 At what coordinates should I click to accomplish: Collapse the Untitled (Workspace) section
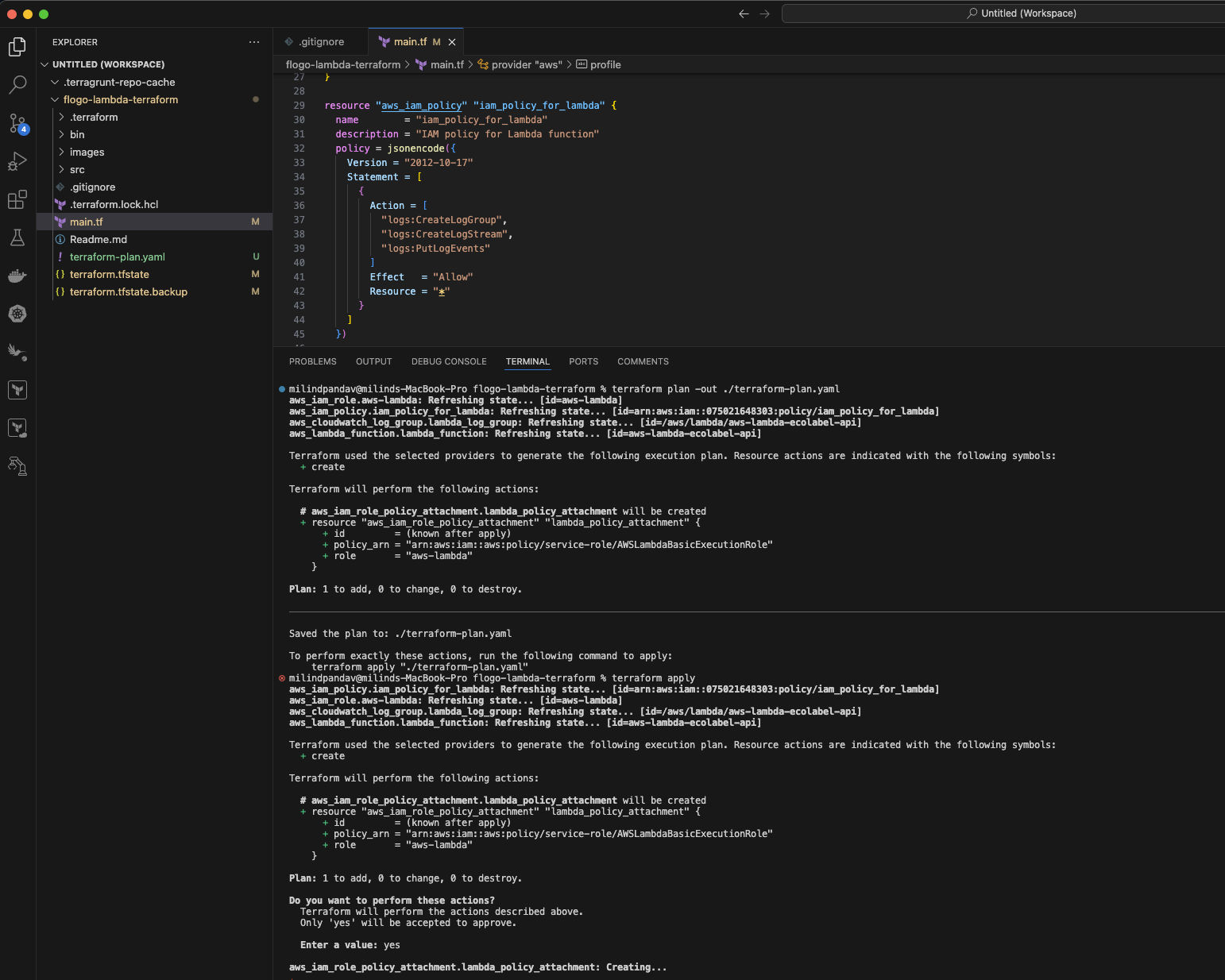click(x=108, y=64)
